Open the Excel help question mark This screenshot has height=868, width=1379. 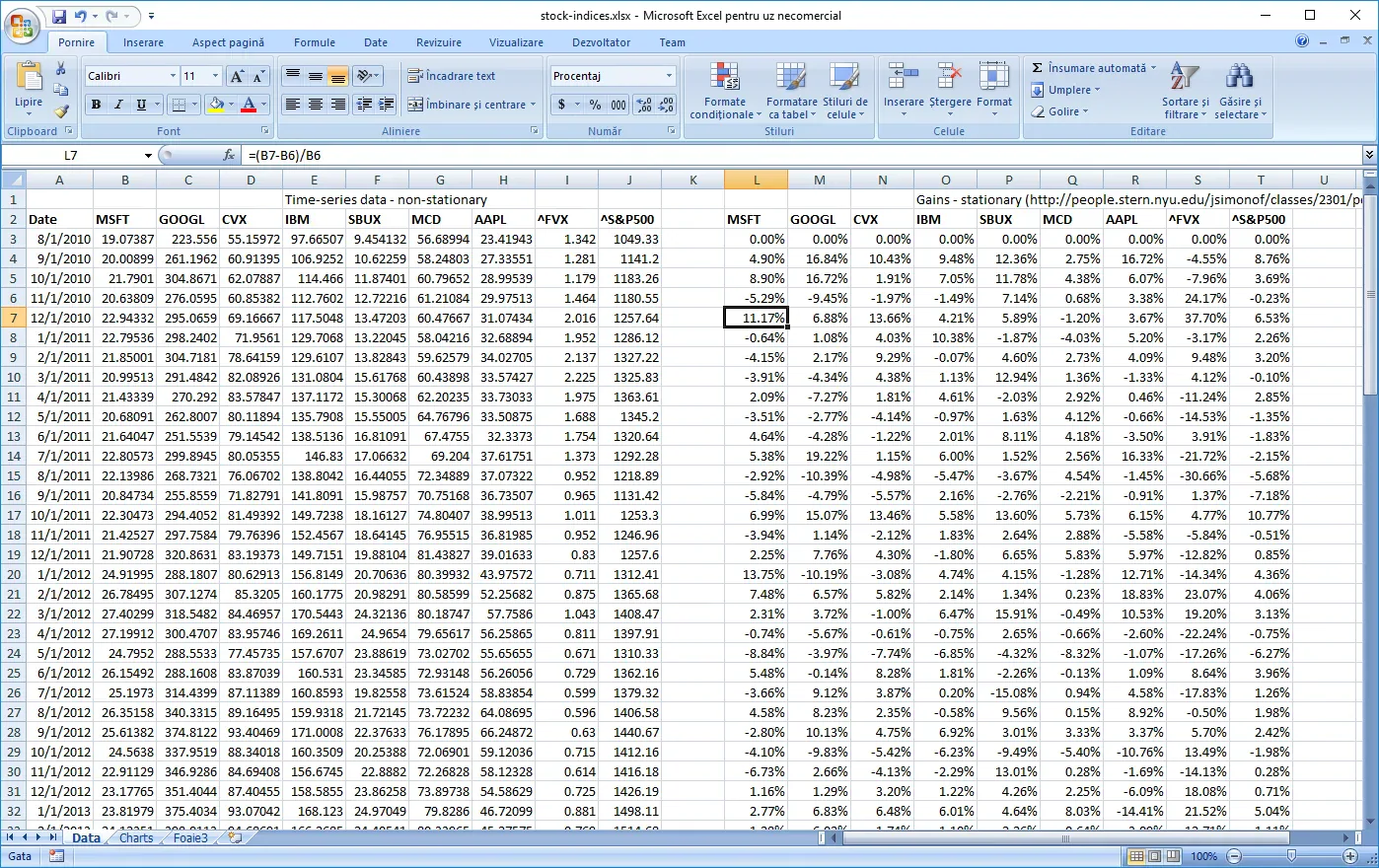(x=1302, y=41)
